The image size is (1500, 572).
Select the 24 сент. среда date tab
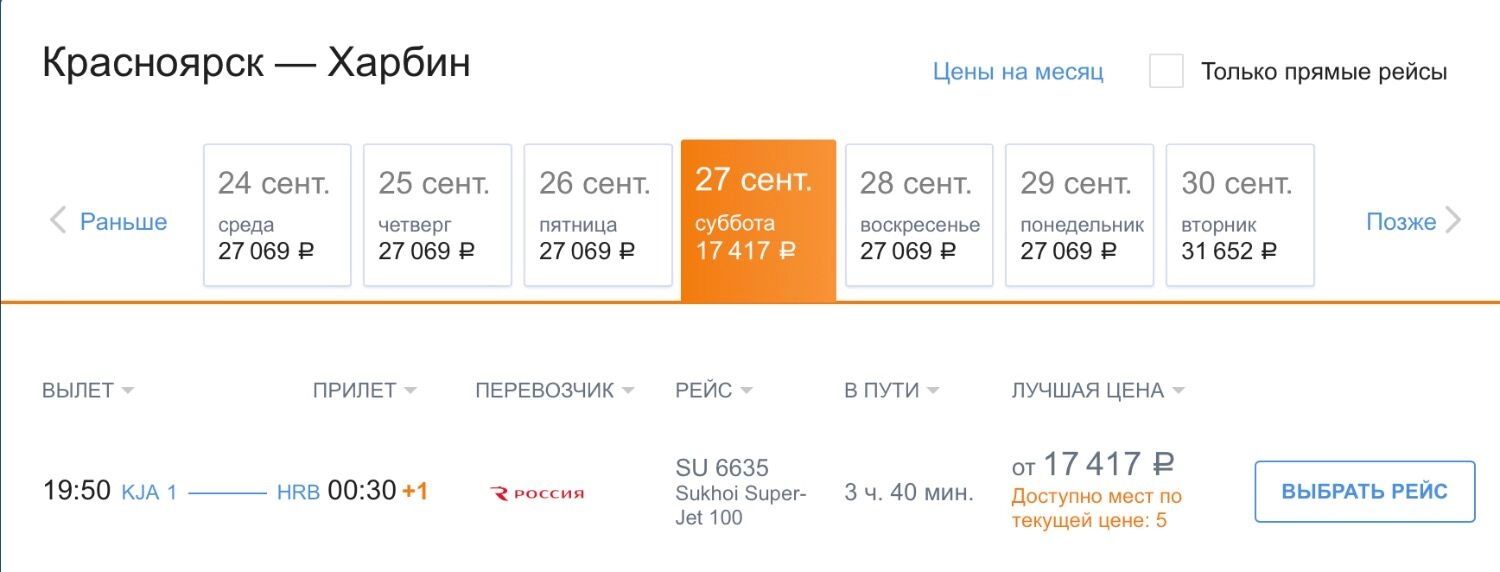click(x=277, y=215)
